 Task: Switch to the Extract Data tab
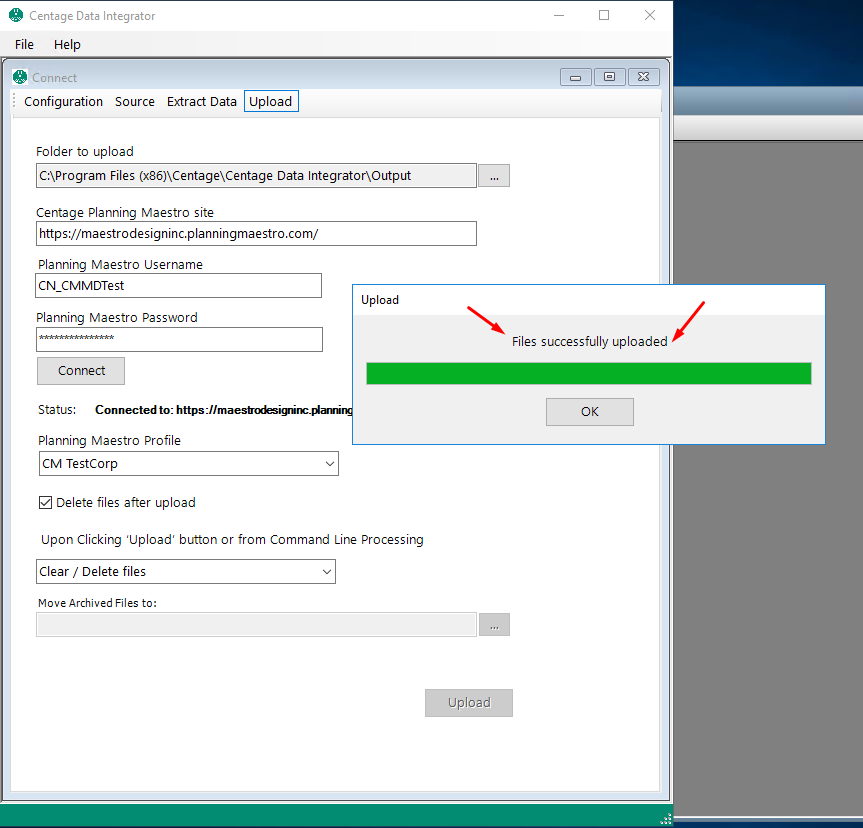[x=201, y=101]
